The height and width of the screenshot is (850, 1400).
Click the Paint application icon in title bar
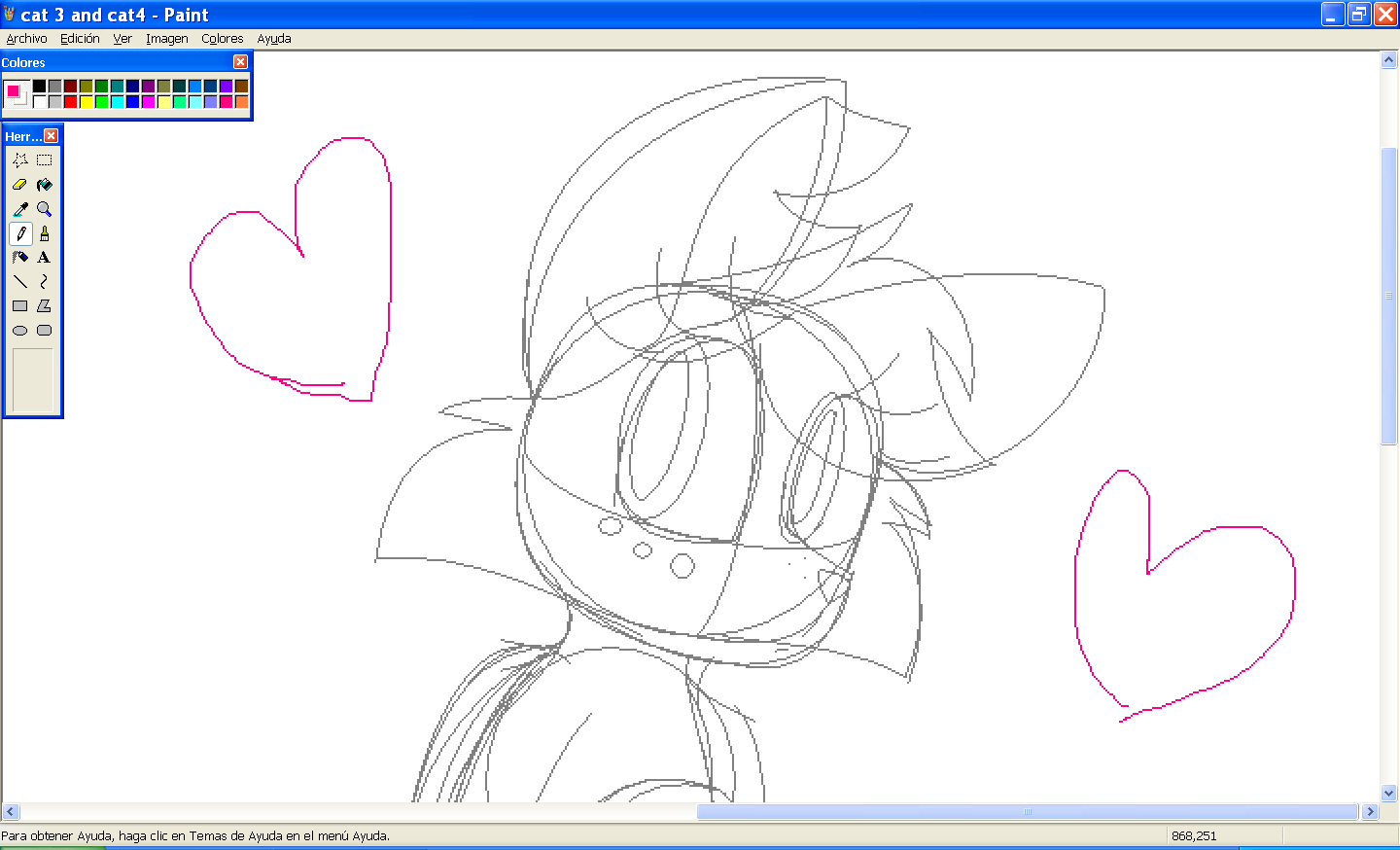(10, 14)
